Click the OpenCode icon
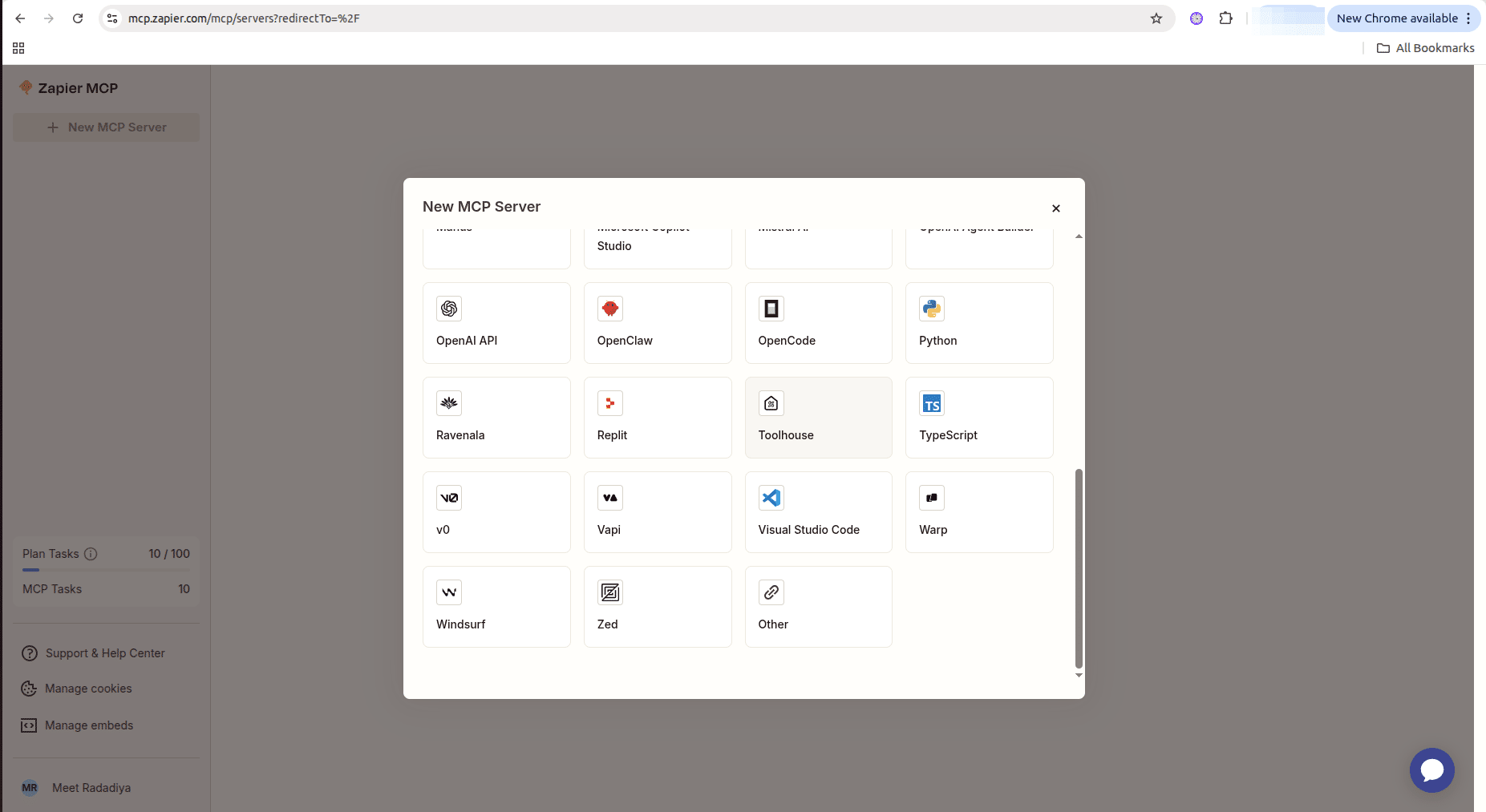 pyautogui.click(x=771, y=309)
